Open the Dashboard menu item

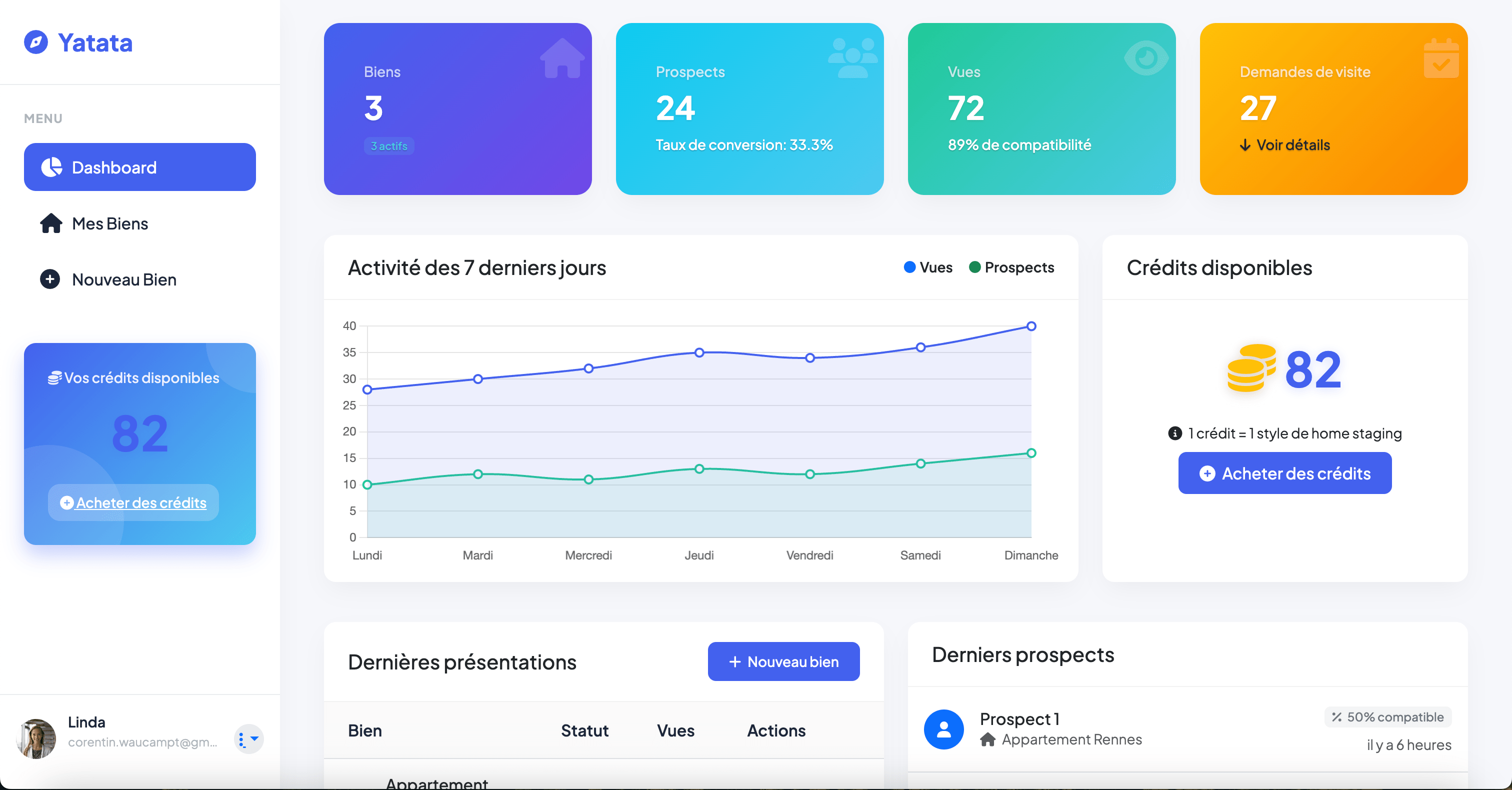click(139, 167)
